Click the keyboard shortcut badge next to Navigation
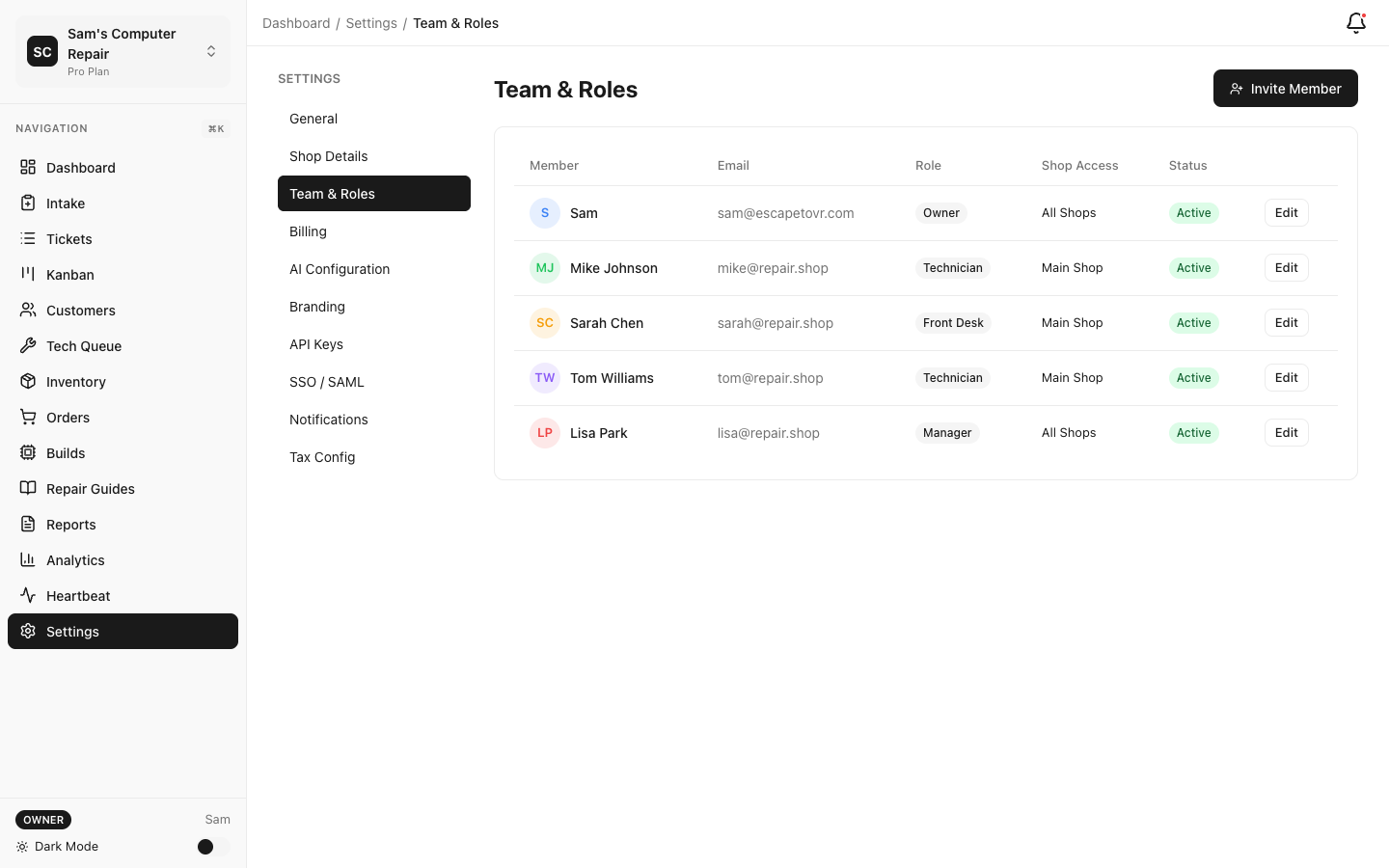This screenshot has height=868, width=1389. click(215, 128)
